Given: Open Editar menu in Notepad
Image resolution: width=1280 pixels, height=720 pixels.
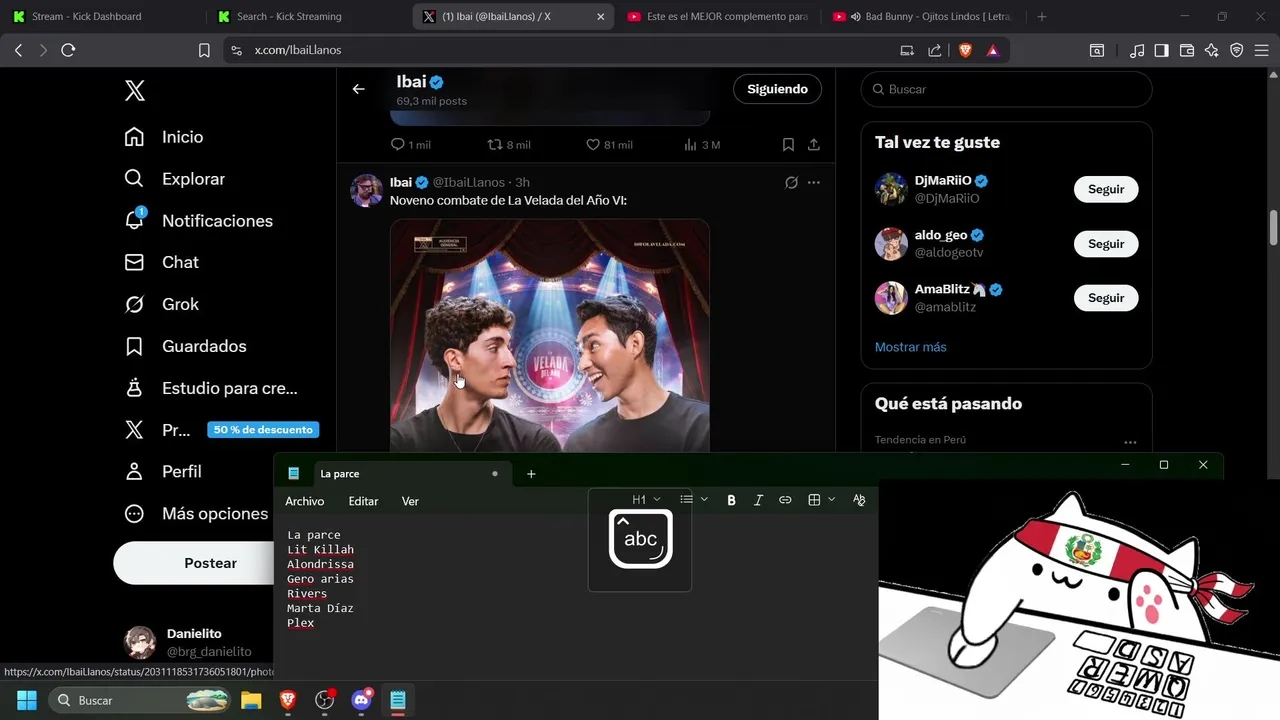Looking at the screenshot, I should coord(363,501).
